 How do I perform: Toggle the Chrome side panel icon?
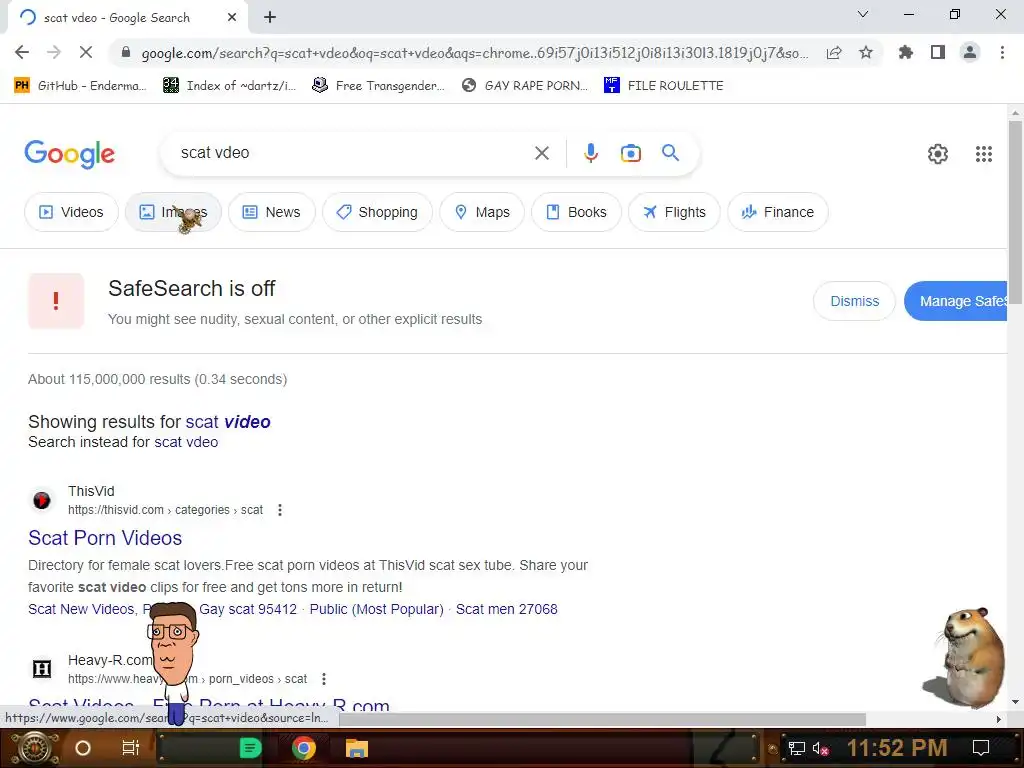coord(938,52)
